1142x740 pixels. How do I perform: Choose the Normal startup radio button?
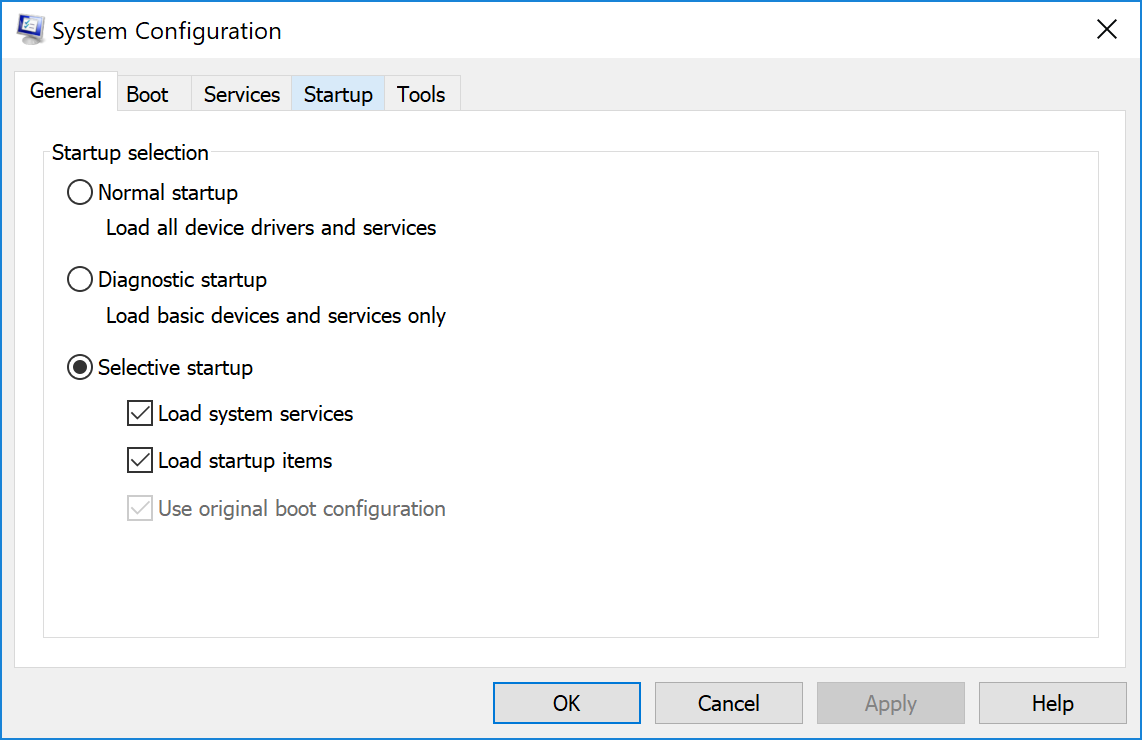click(x=80, y=192)
